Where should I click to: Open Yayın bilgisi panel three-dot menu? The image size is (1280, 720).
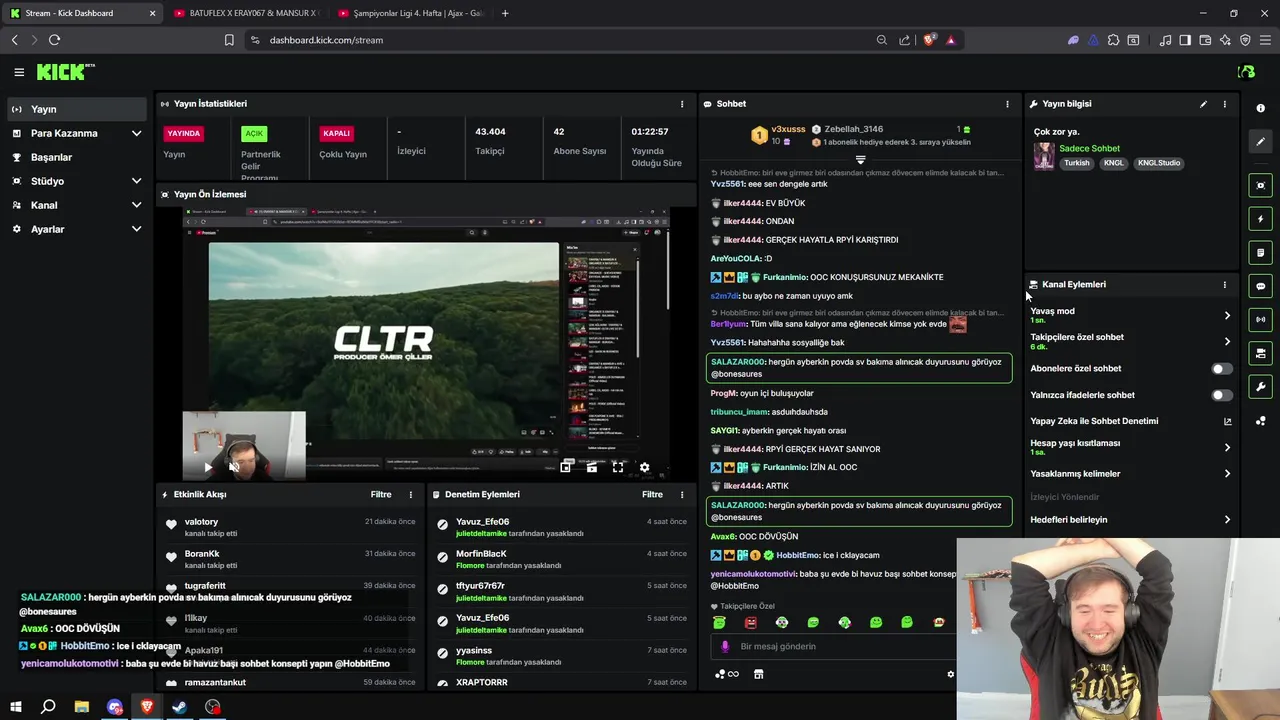pos(1224,104)
